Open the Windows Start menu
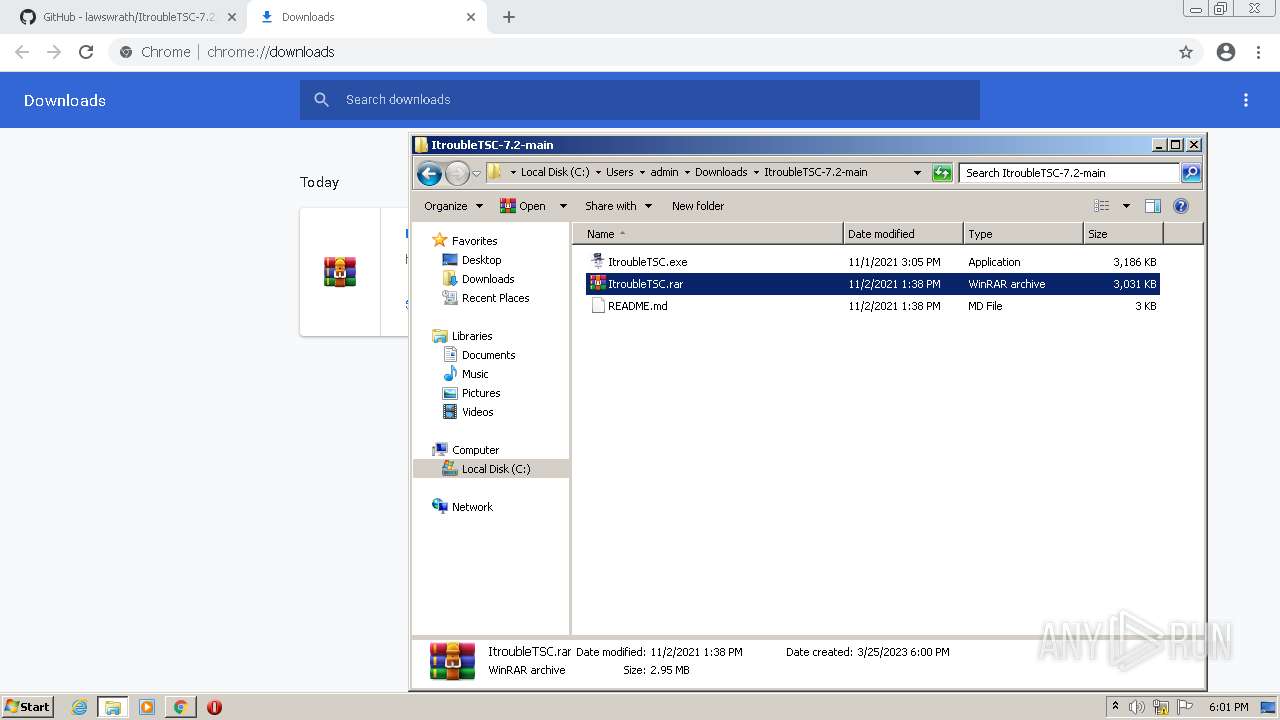 (x=28, y=706)
